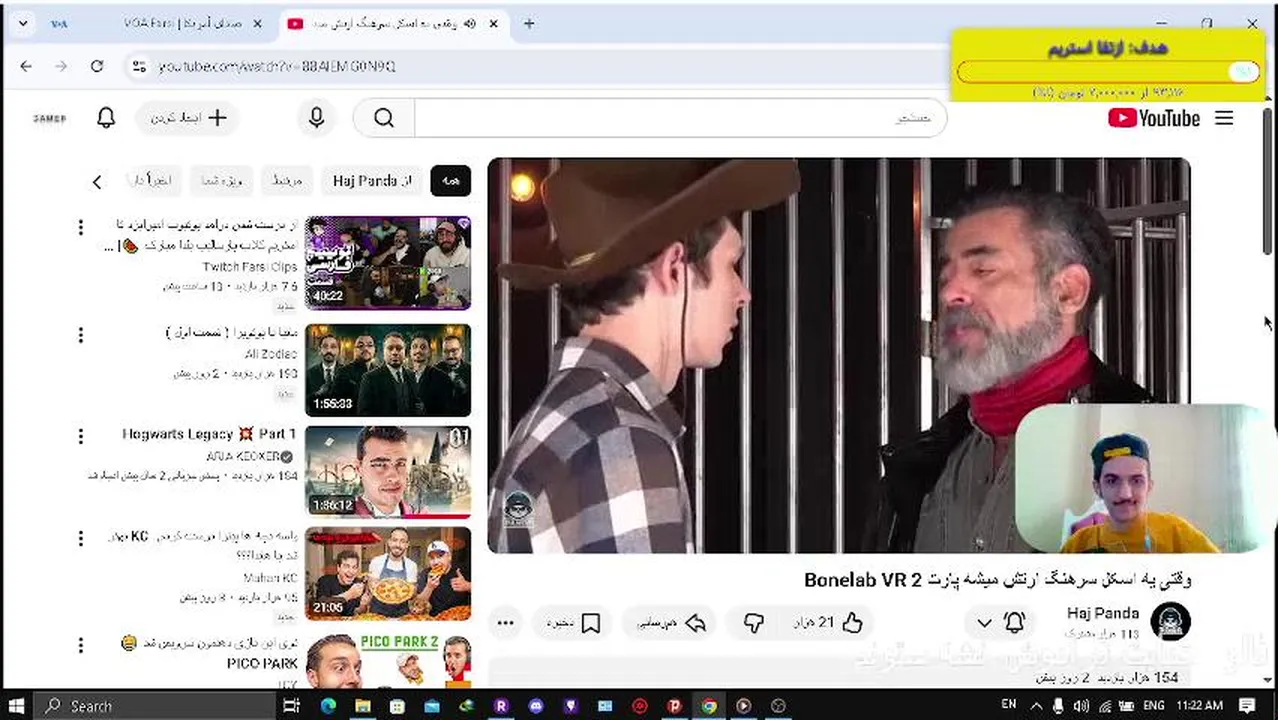
Task: Open the browser tab search dropdown
Action: click(22, 23)
